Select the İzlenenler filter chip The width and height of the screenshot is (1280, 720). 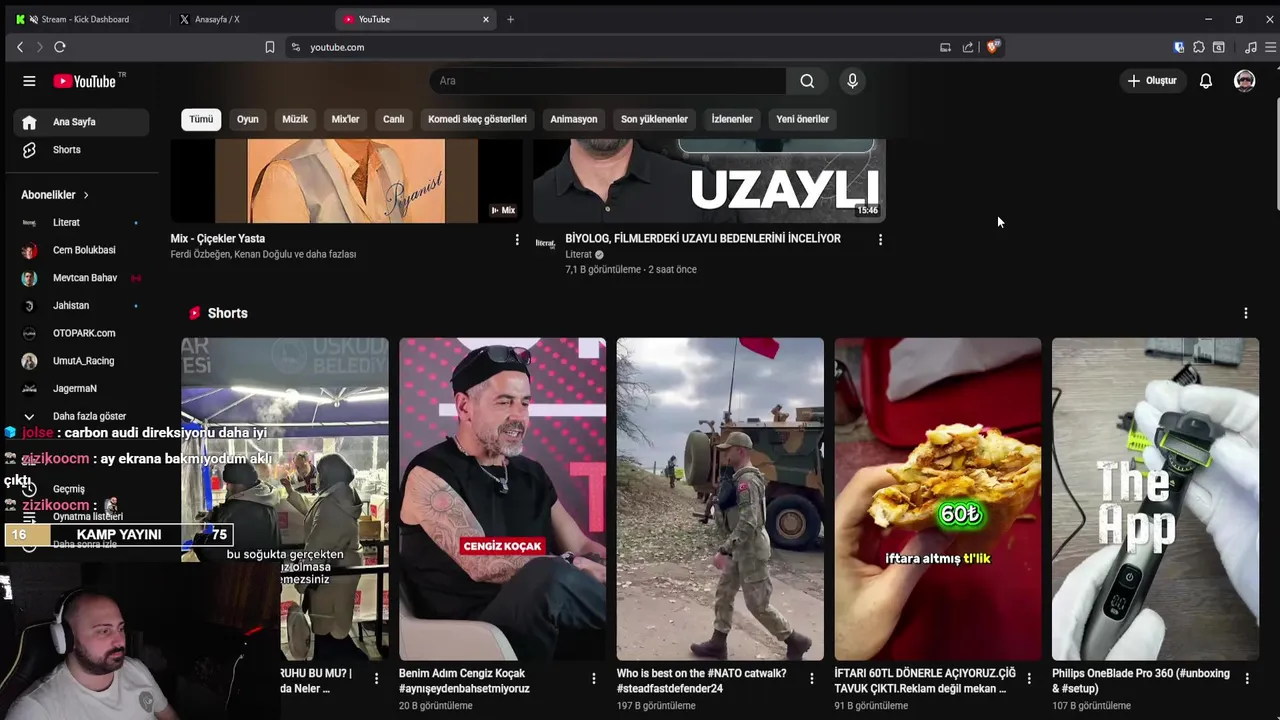[x=732, y=119]
